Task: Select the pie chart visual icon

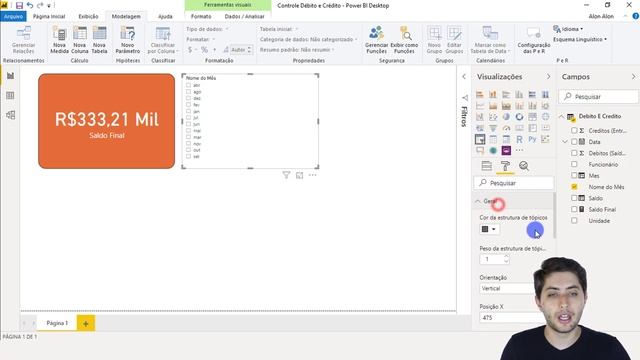Action: point(506,117)
